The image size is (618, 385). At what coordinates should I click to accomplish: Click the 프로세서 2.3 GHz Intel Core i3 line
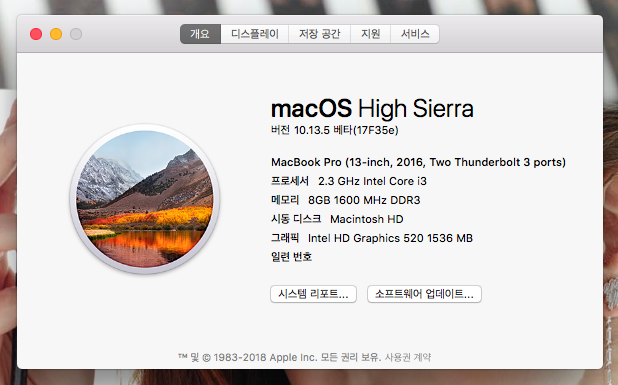(x=349, y=181)
